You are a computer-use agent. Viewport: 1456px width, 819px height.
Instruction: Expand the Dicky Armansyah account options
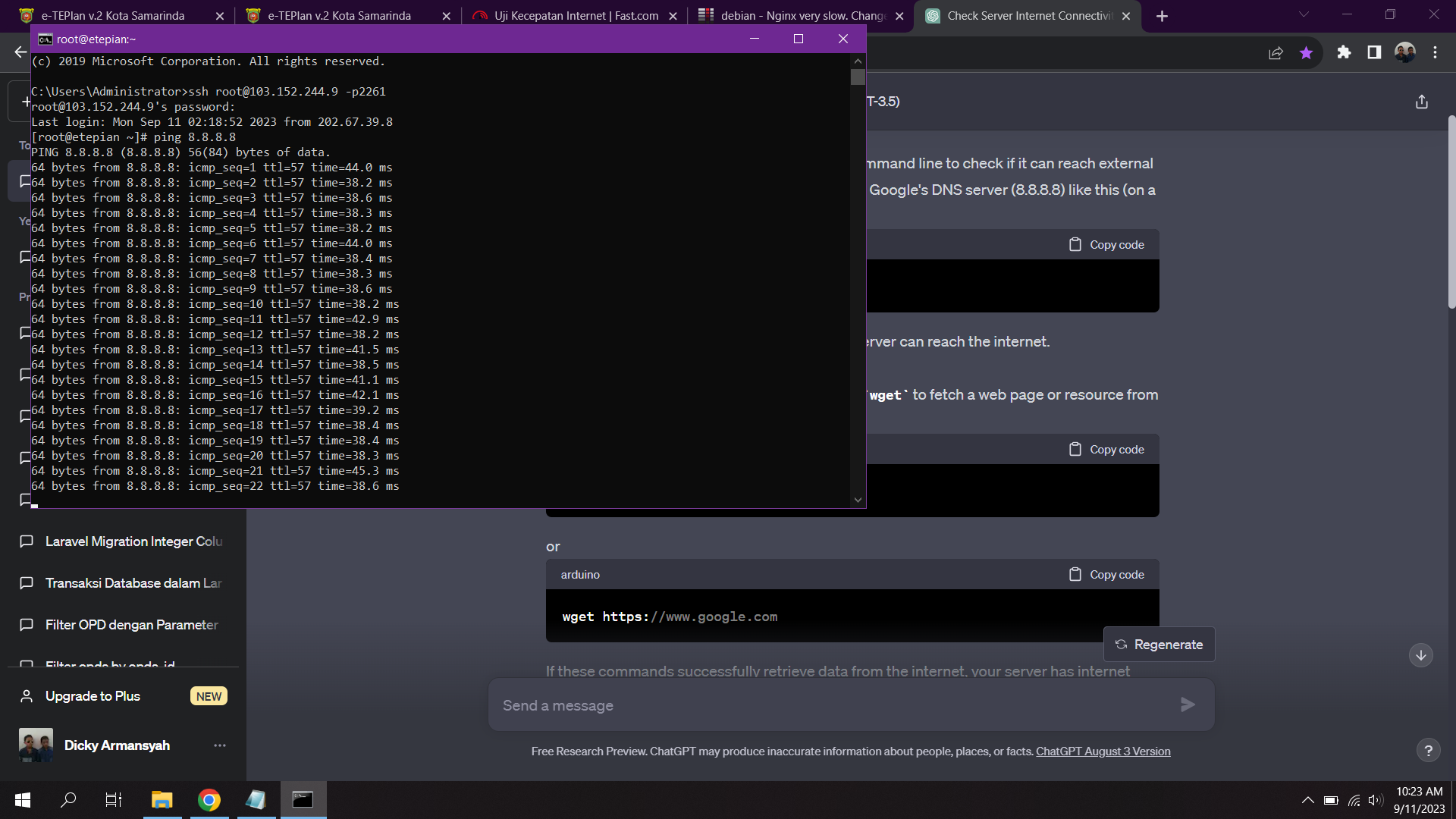click(219, 745)
